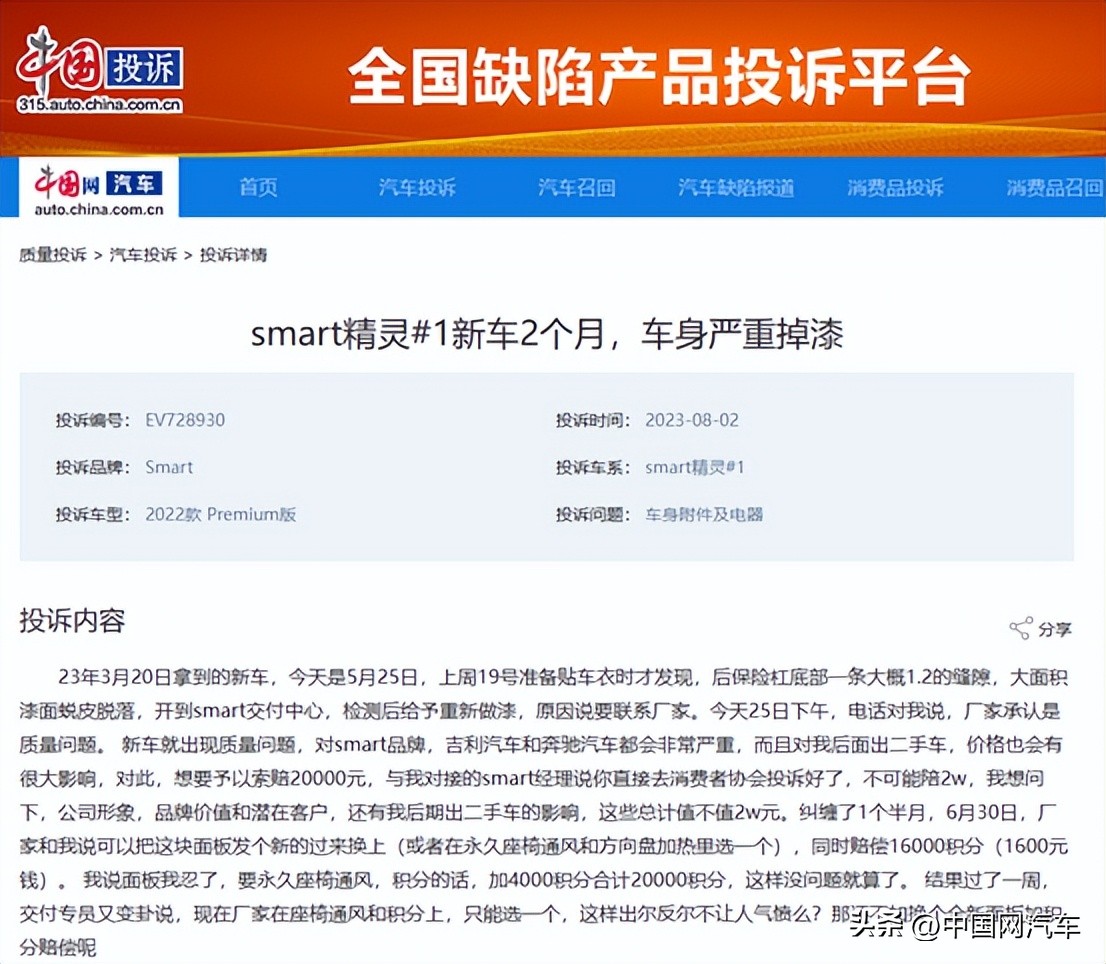Open the 汽车缺陷报道 navigation item
The width and height of the screenshot is (1106, 964).
click(x=736, y=186)
